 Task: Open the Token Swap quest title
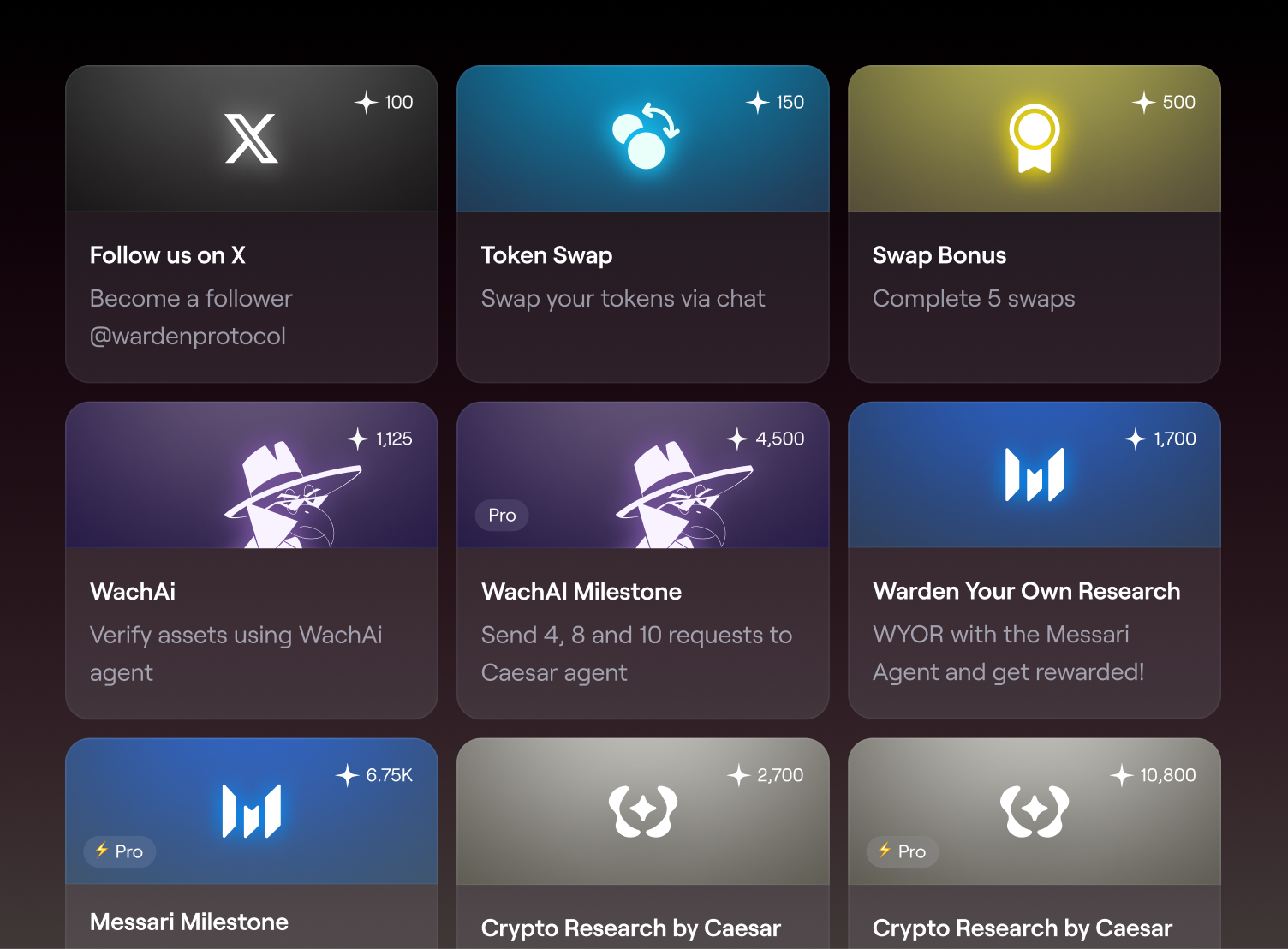coord(546,255)
